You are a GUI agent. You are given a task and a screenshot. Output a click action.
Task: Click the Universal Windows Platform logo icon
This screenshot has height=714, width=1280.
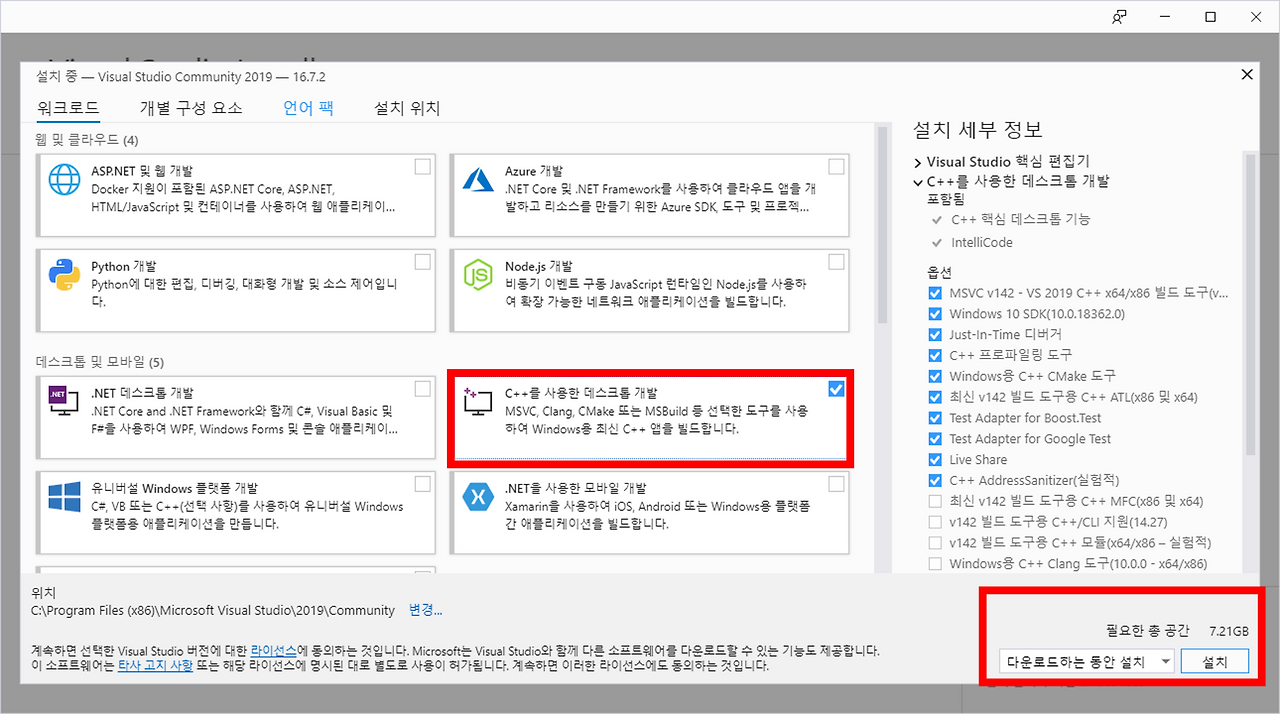pos(64,495)
